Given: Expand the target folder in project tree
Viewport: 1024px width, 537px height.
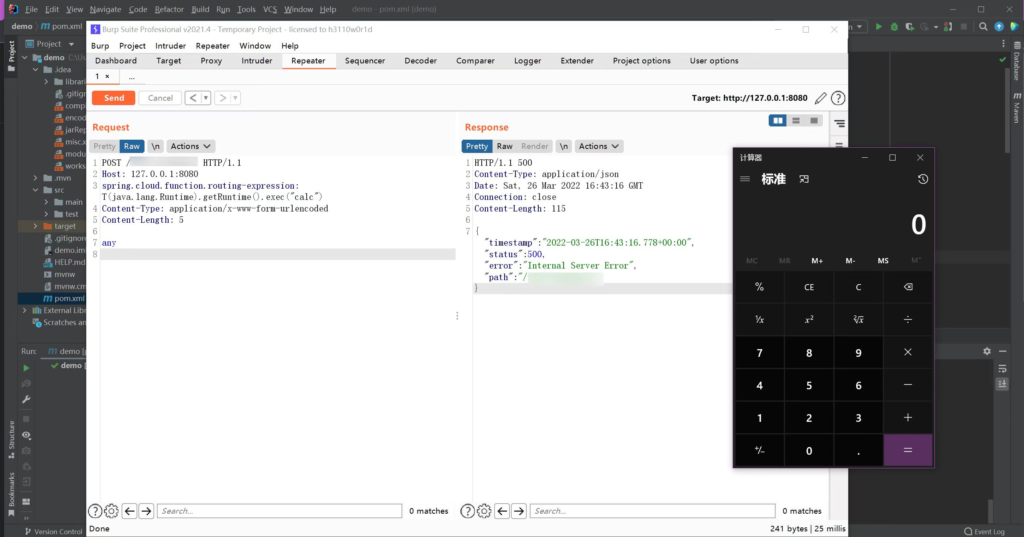Looking at the screenshot, I should point(35,226).
